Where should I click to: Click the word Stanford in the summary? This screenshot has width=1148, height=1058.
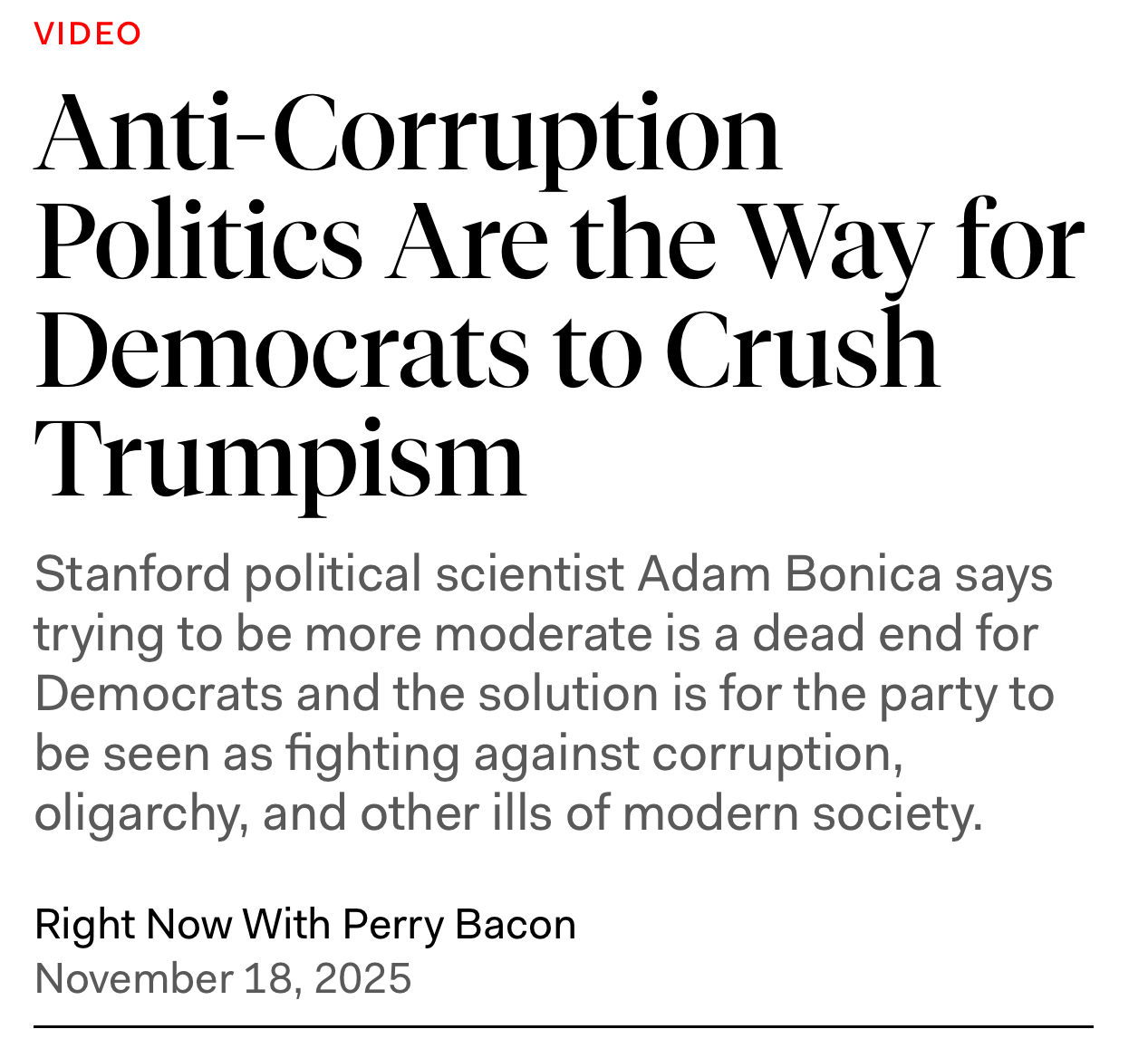click(x=132, y=574)
